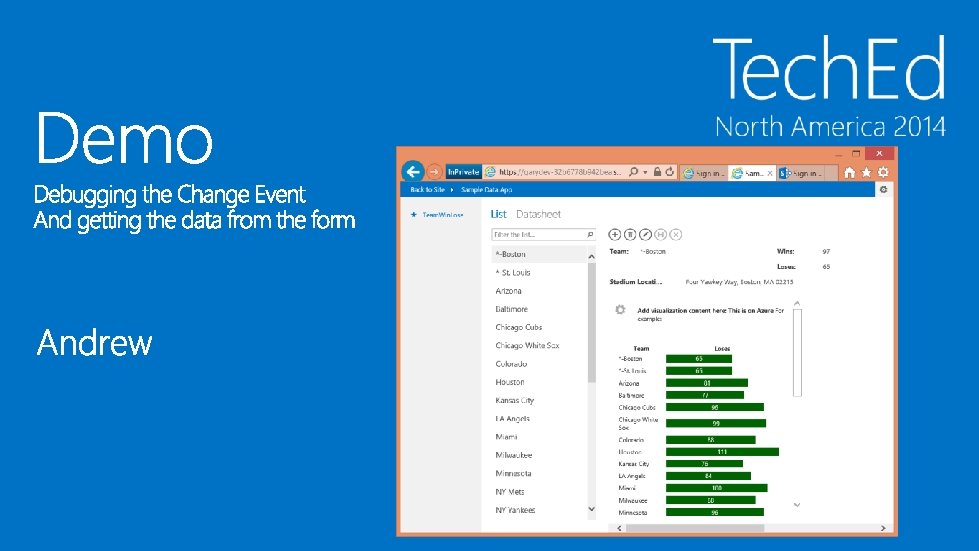The width and height of the screenshot is (979, 551).
Task: Select Arizona in the team list
Action: [x=539, y=291]
